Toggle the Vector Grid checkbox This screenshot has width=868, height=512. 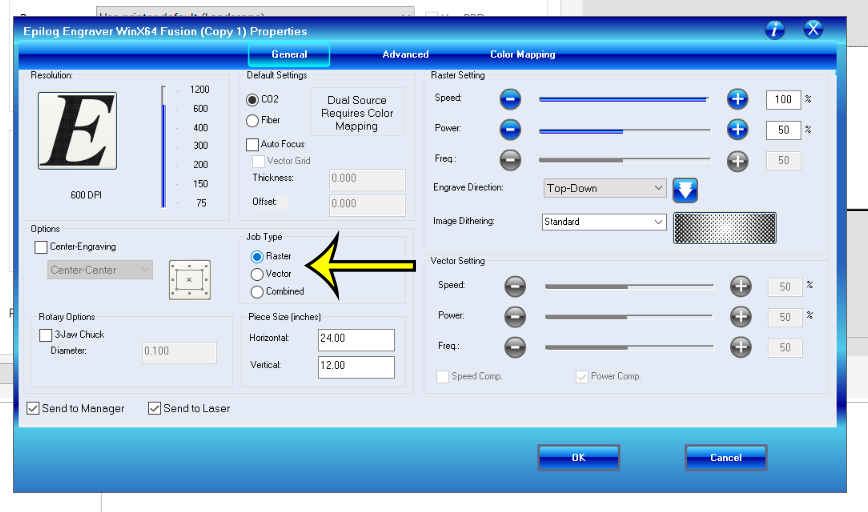pos(258,161)
